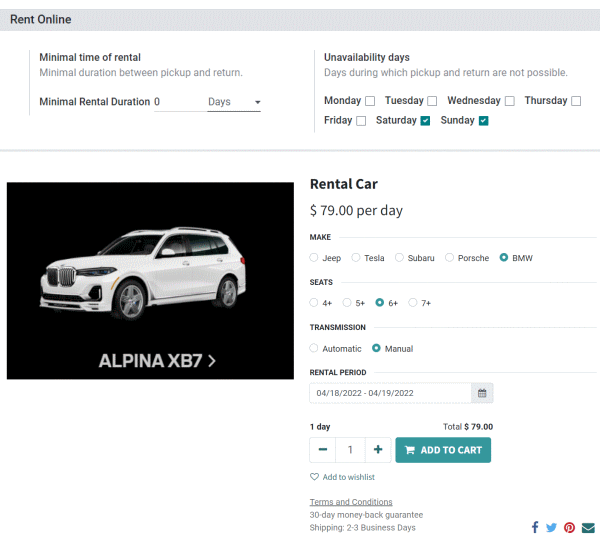Click the $ 79.00 per day price

[x=356, y=210]
